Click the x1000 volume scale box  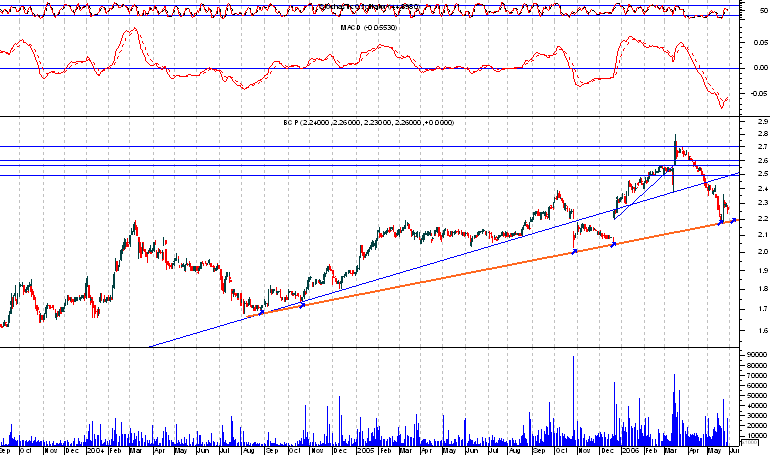(x=749, y=443)
